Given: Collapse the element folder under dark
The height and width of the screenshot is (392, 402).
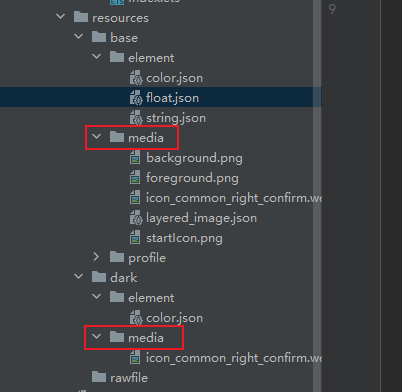Looking at the screenshot, I should pos(97,296).
